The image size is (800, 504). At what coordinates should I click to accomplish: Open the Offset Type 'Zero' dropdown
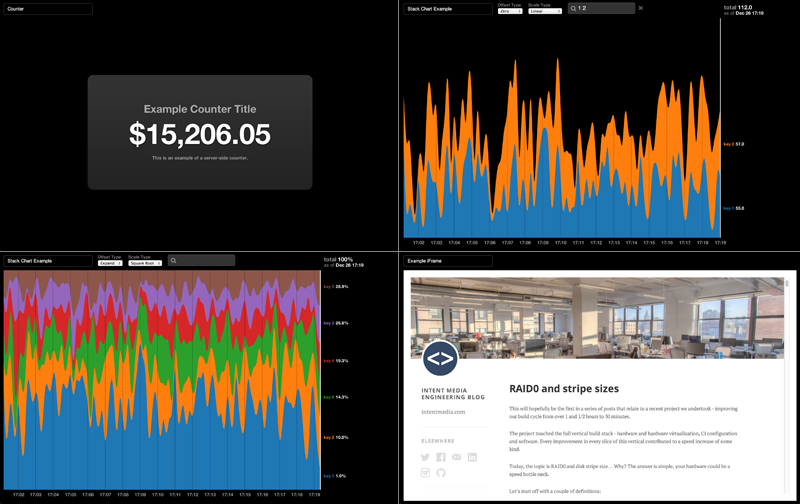(510, 11)
